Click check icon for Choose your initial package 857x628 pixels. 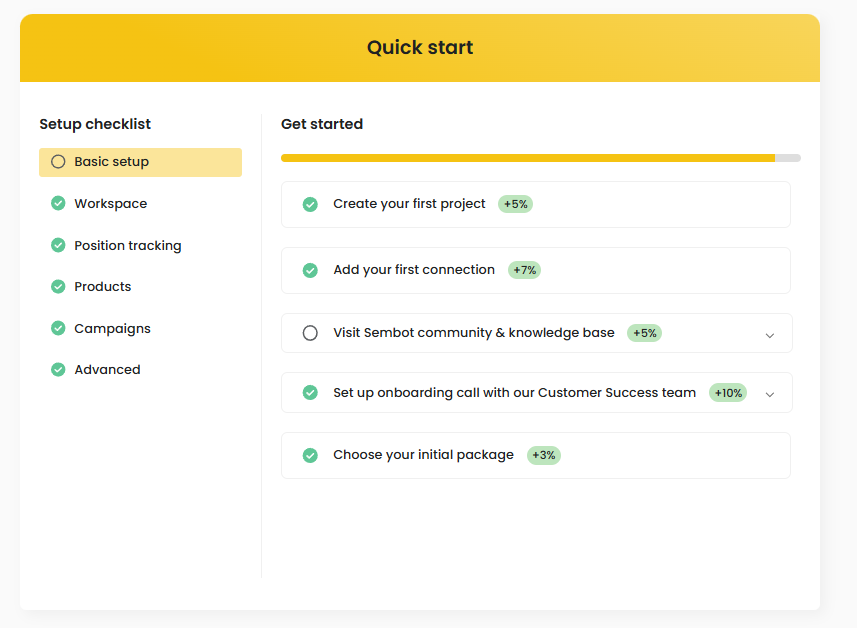310,455
